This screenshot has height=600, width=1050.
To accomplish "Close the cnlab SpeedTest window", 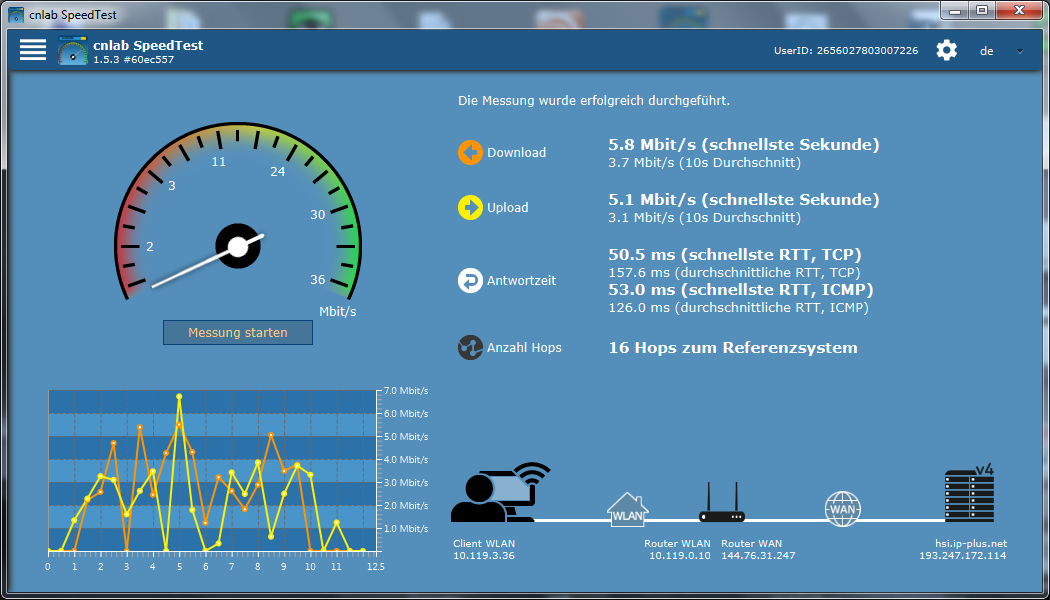I will click(x=1020, y=10).
